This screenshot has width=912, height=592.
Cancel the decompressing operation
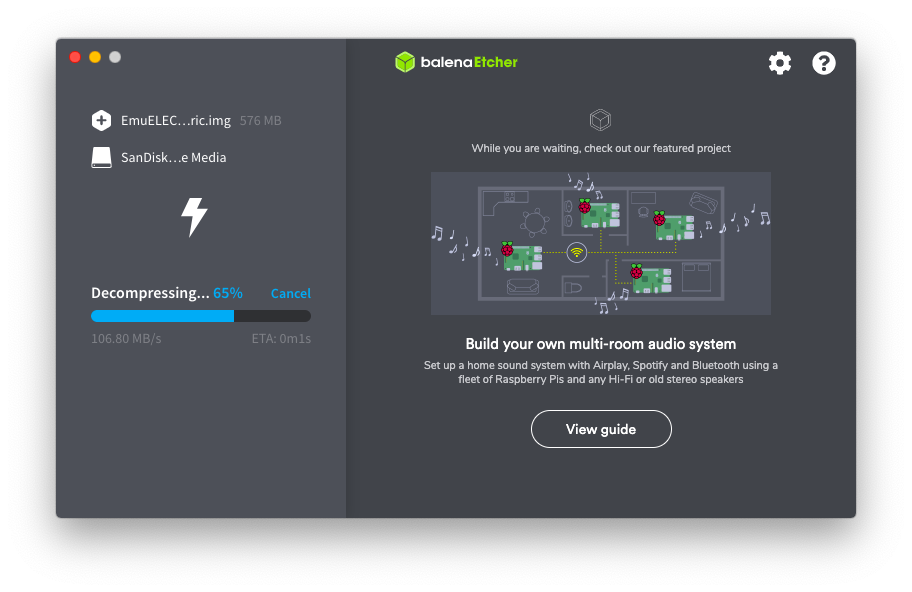point(291,294)
